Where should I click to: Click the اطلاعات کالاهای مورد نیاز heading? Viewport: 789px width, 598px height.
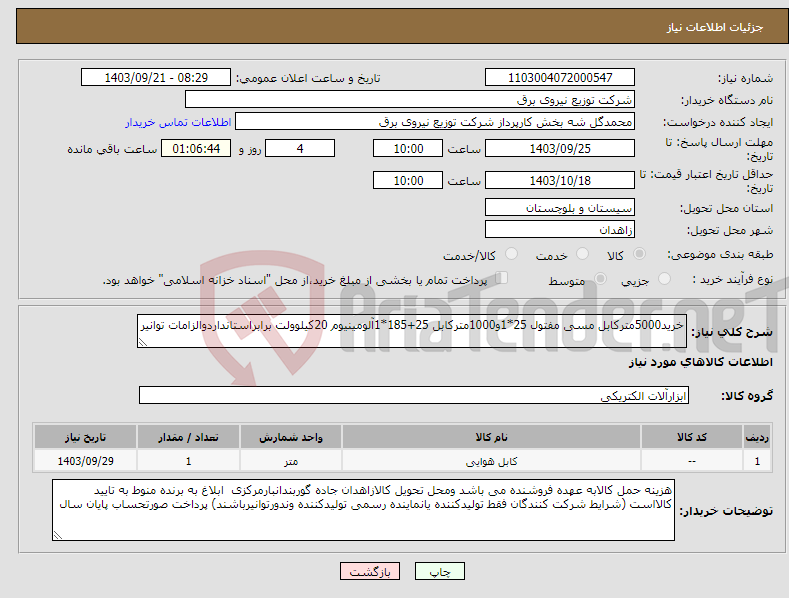click(700, 362)
